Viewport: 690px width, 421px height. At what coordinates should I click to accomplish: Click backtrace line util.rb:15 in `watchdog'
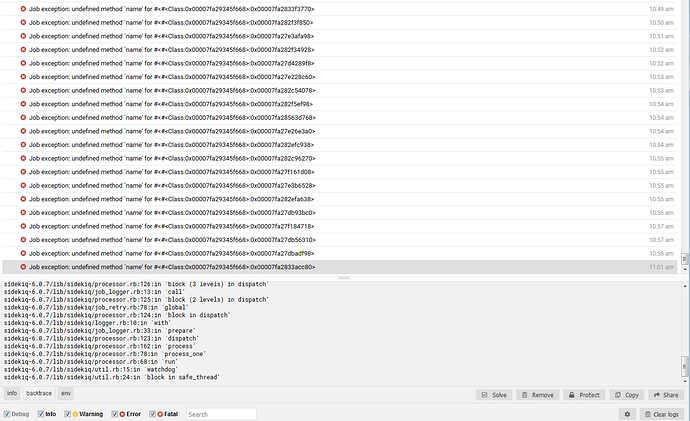click(x=91, y=370)
